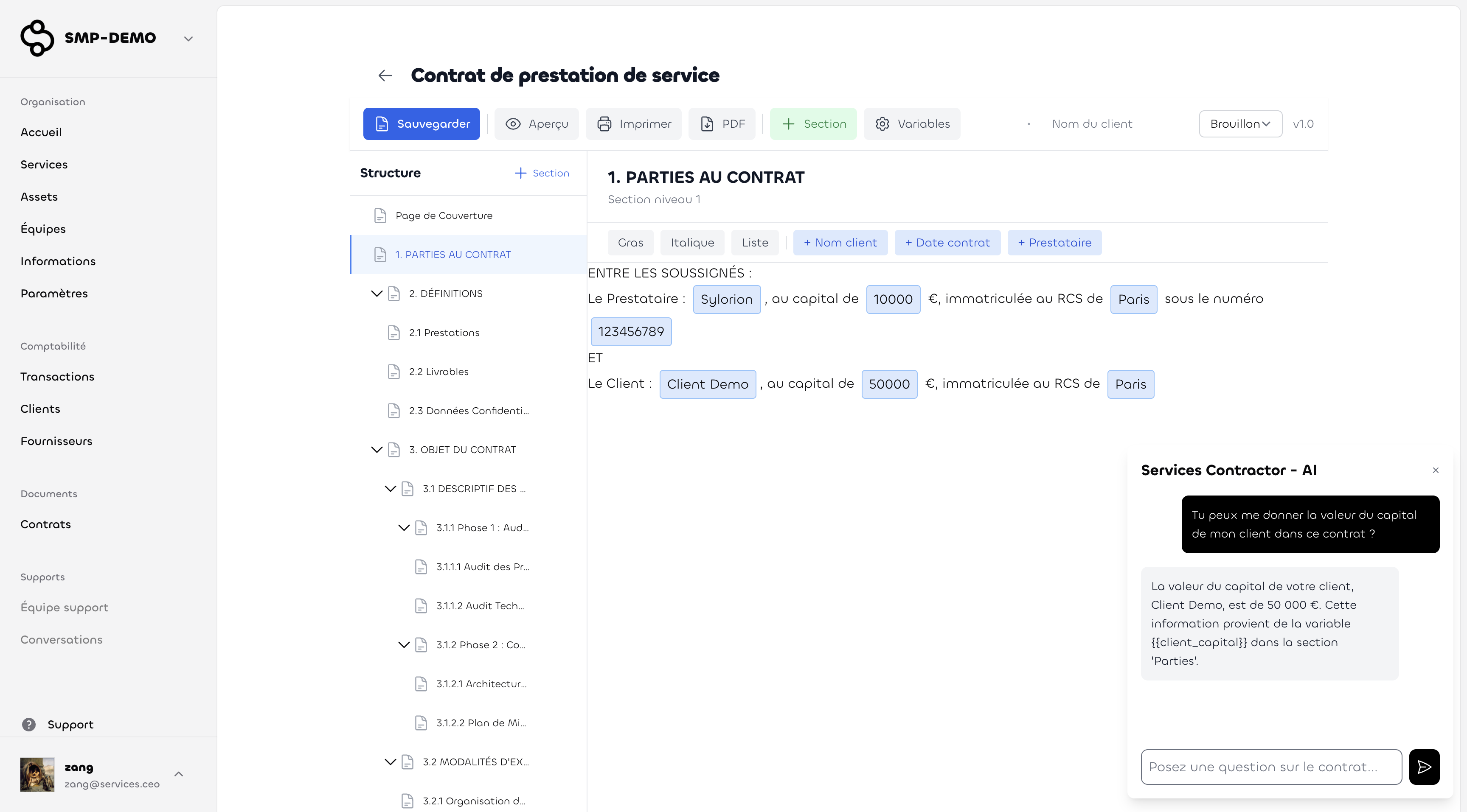This screenshot has height=812, width=1467.
Task: Collapse the 2. DÉFINITIONS tree section
Action: [x=377, y=294]
